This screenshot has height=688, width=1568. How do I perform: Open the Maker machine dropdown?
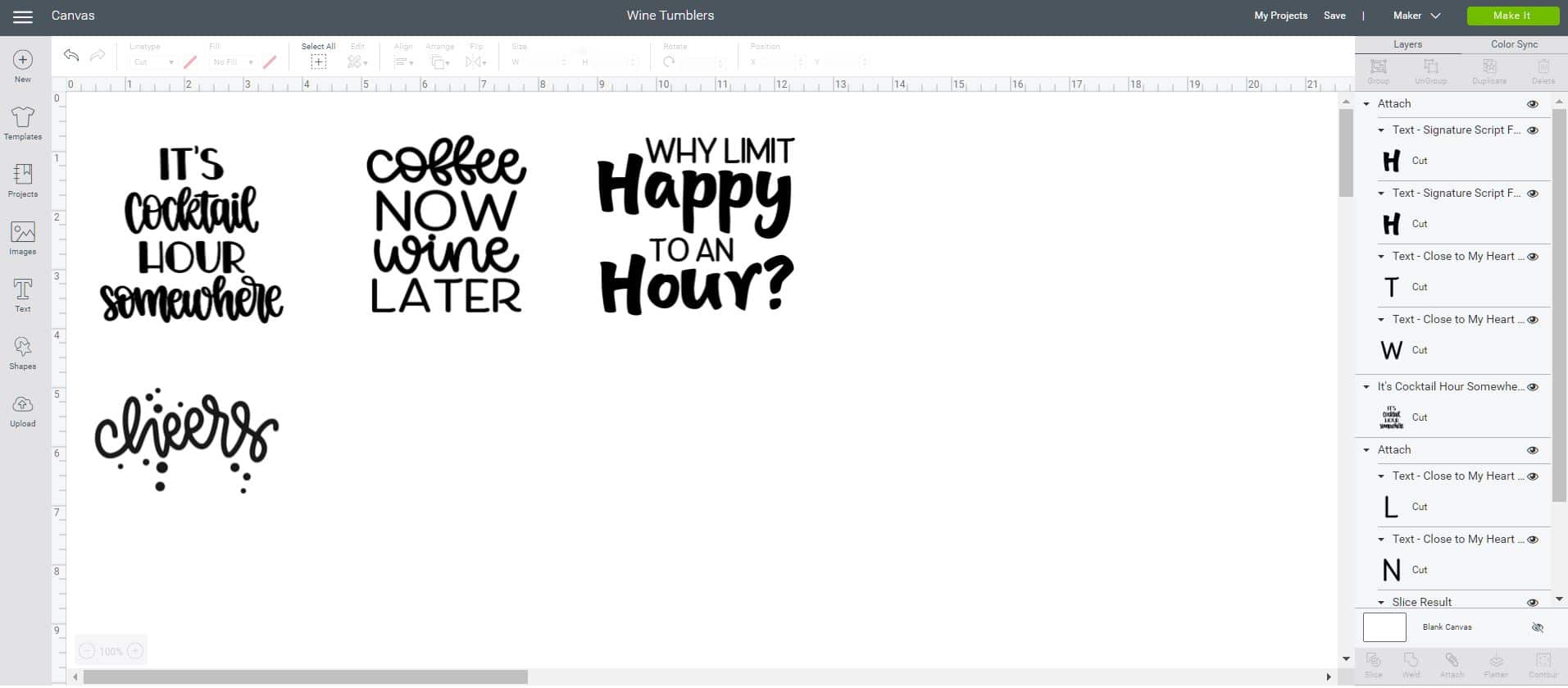[x=1416, y=16]
